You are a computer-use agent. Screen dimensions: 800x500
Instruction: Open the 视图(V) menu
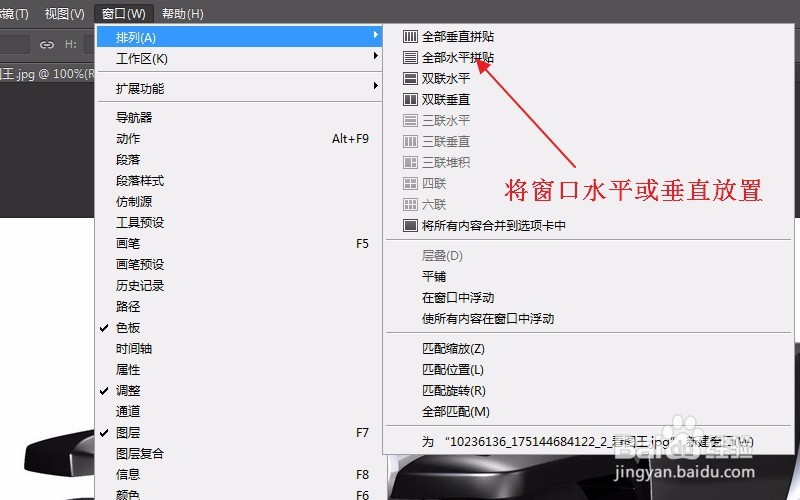click(65, 14)
